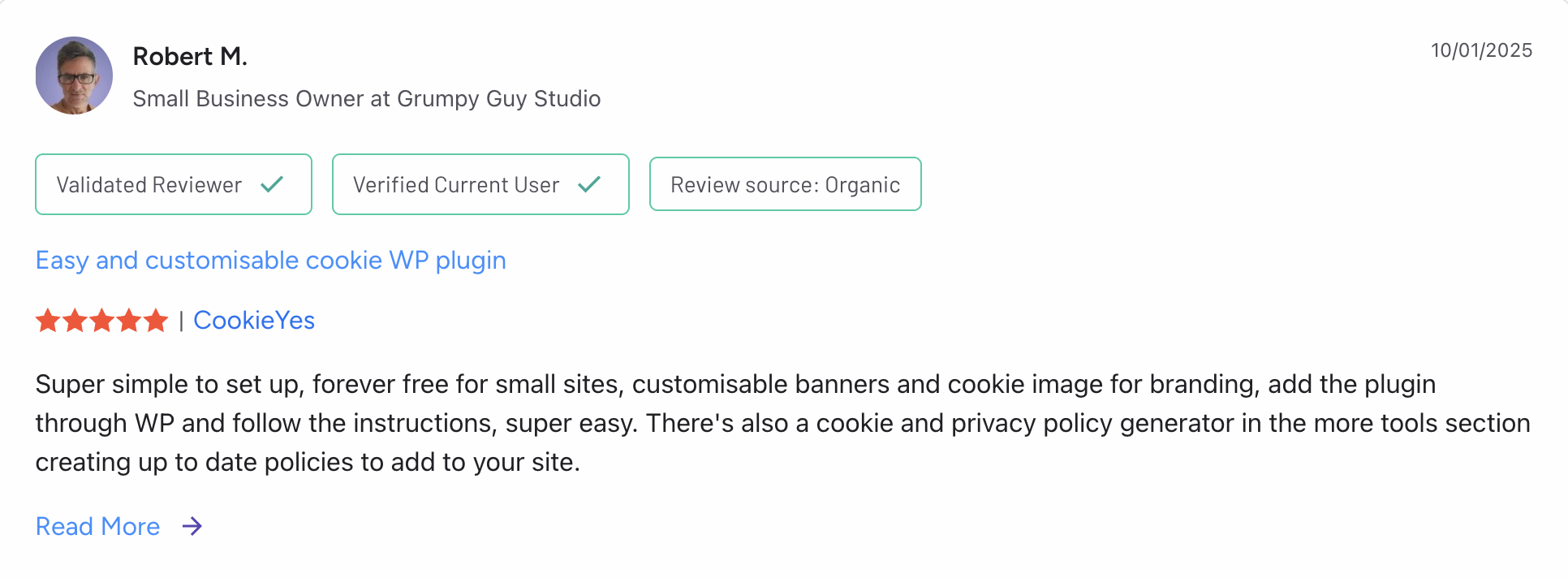Click the fourth rating star
The height and width of the screenshot is (578, 1568).
point(128,321)
